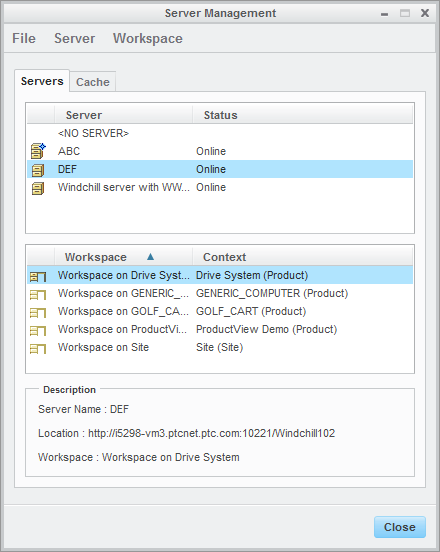The image size is (440, 552).
Task: Click Drive System (Product) context
Action: (252, 275)
